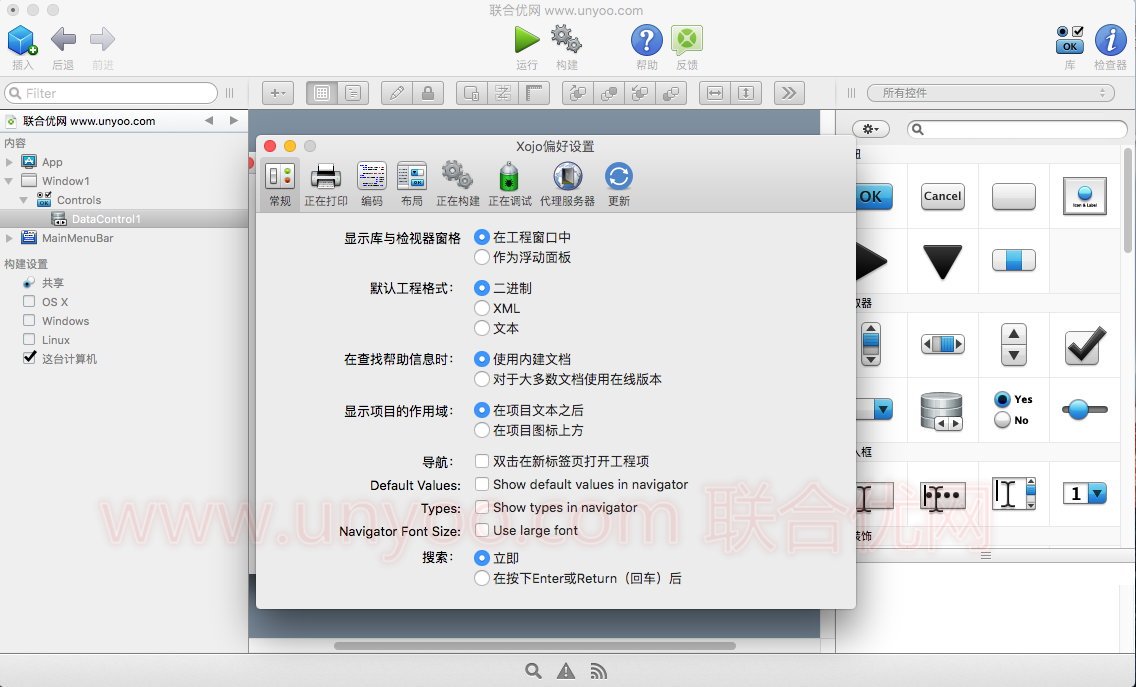
Task: Open the add (+) dropdown button
Action: coord(277,93)
